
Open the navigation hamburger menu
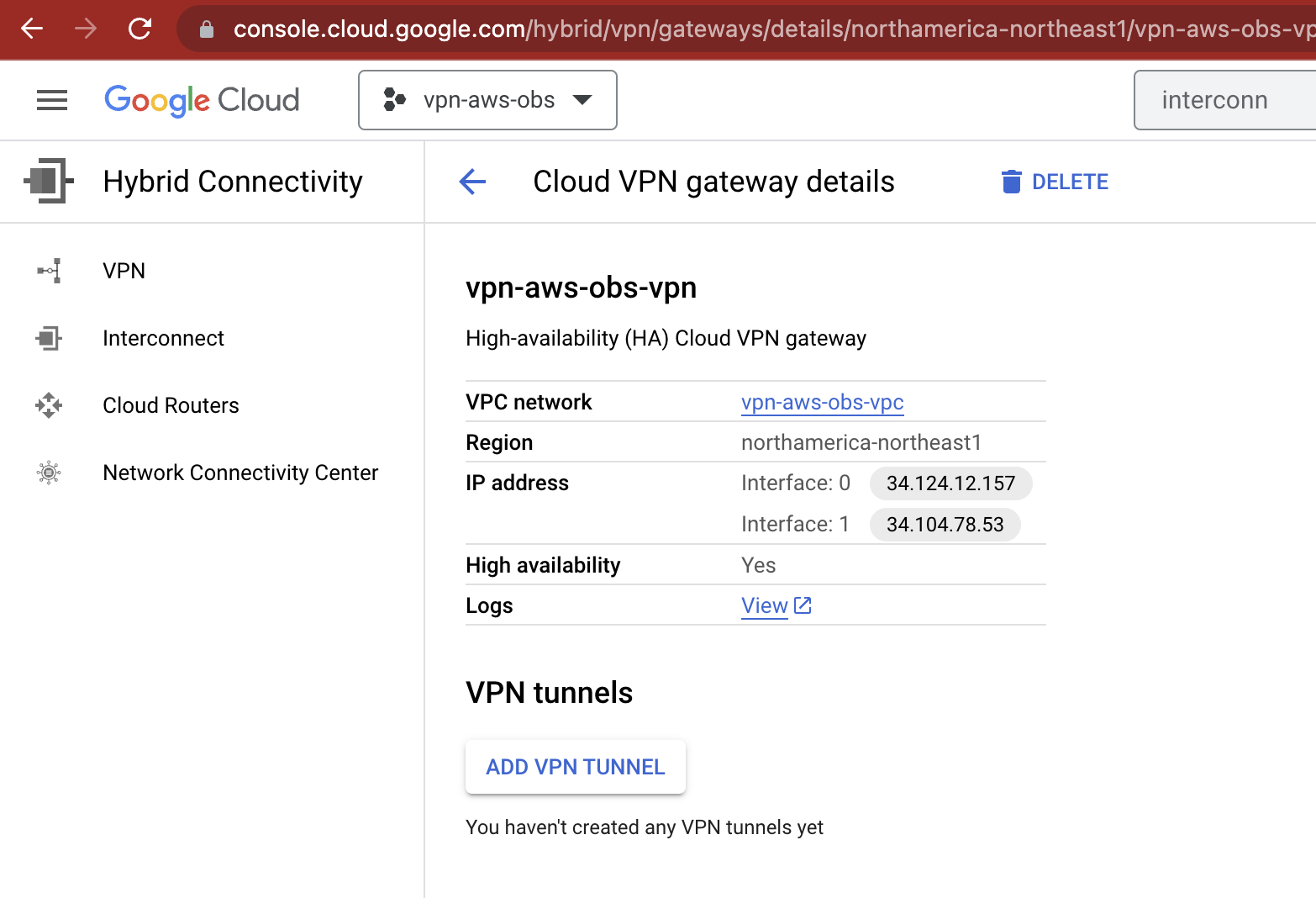[x=51, y=100]
